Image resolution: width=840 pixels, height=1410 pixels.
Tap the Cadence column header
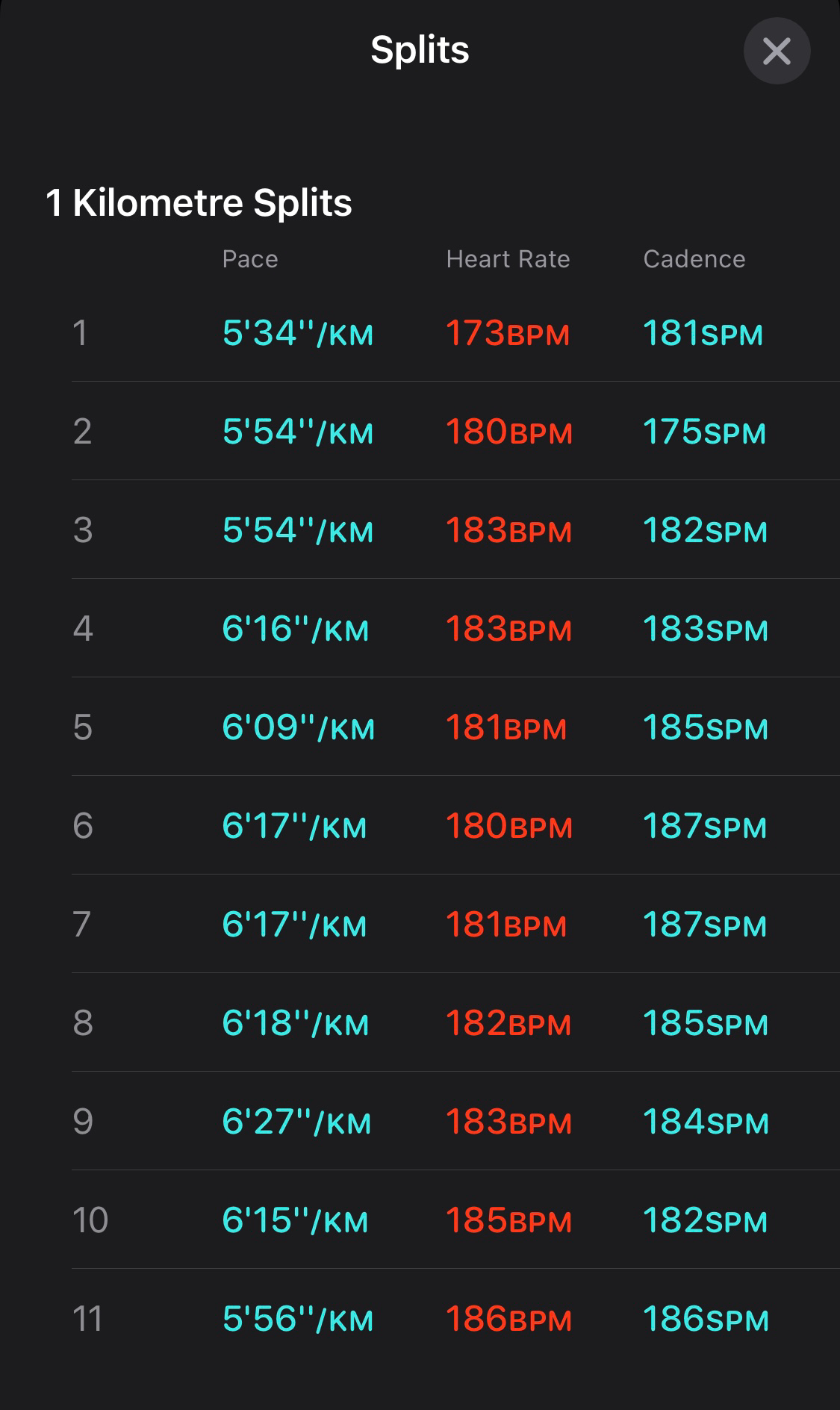pyautogui.click(x=694, y=259)
